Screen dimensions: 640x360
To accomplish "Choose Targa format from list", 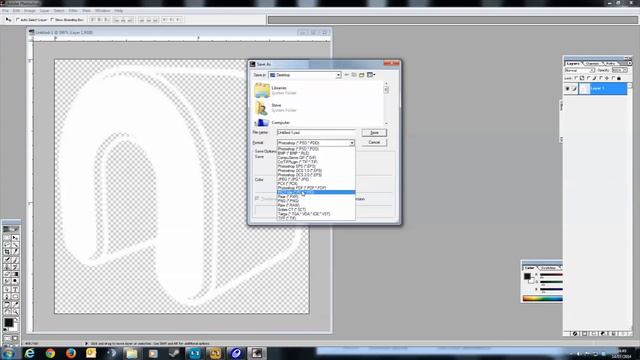I will pos(316,214).
